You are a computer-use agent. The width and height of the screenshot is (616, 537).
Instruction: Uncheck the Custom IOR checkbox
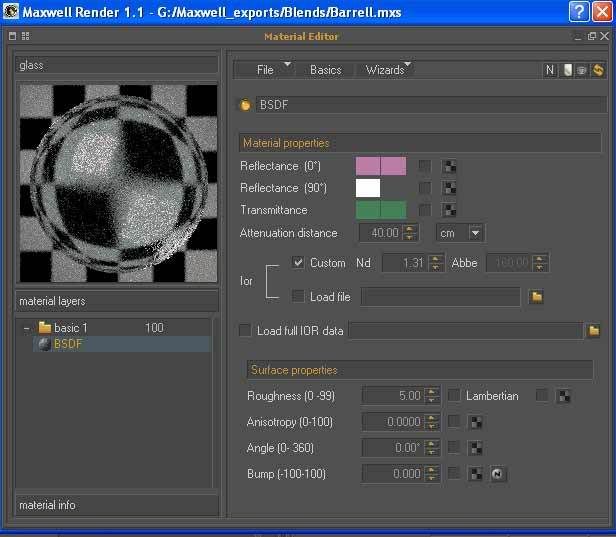click(x=298, y=263)
